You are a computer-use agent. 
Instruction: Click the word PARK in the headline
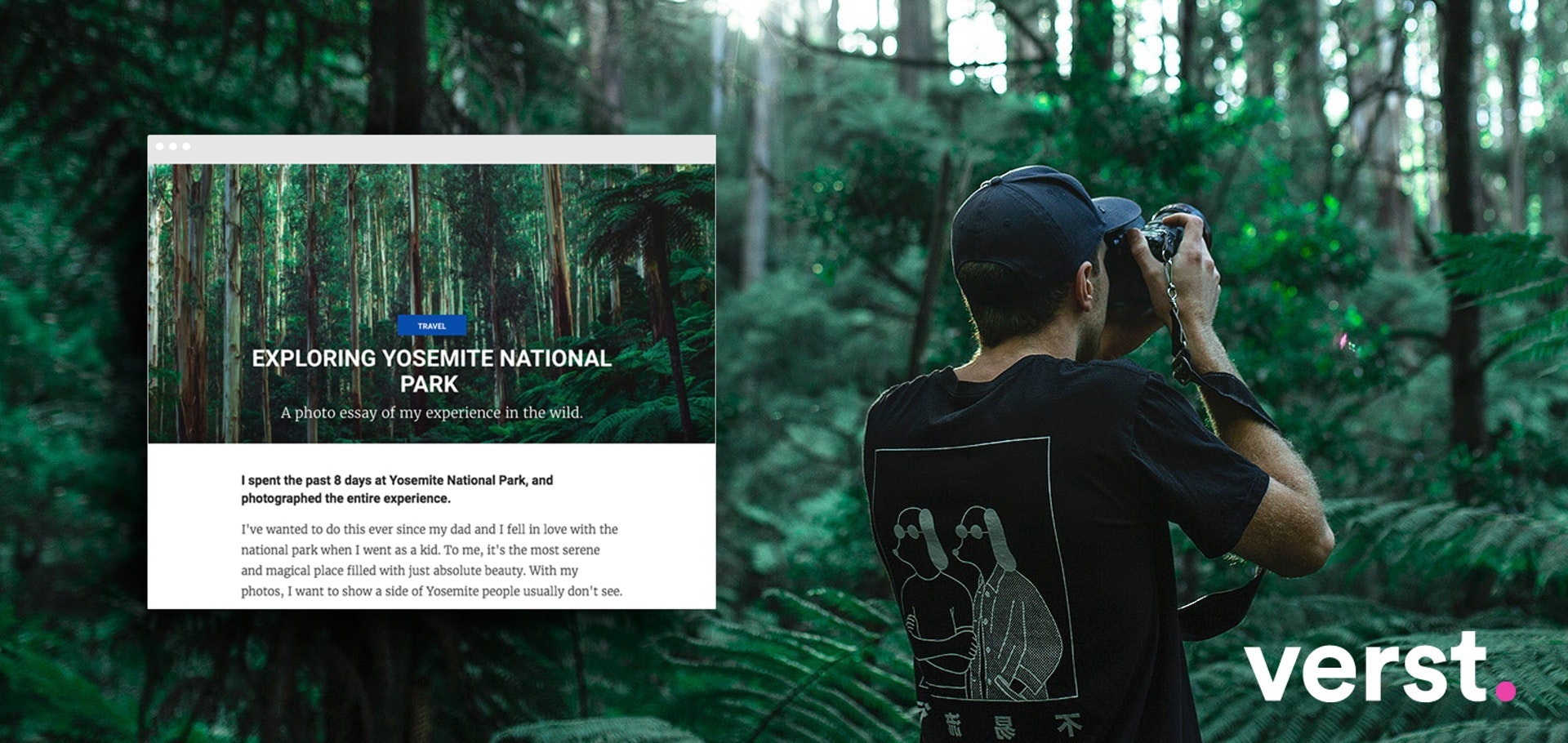(x=429, y=384)
